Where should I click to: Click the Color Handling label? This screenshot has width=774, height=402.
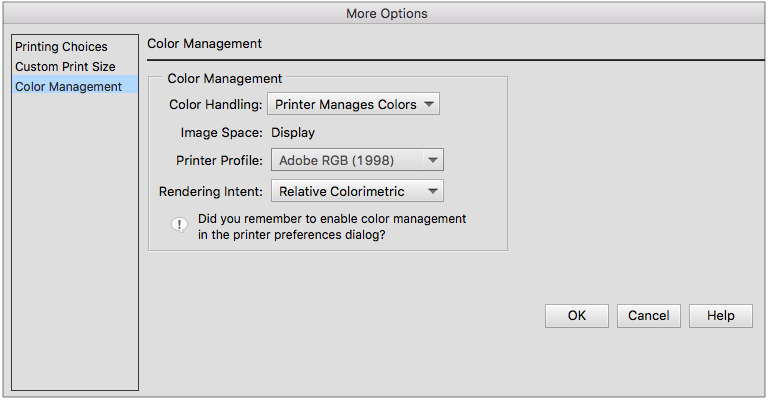[x=217, y=104]
